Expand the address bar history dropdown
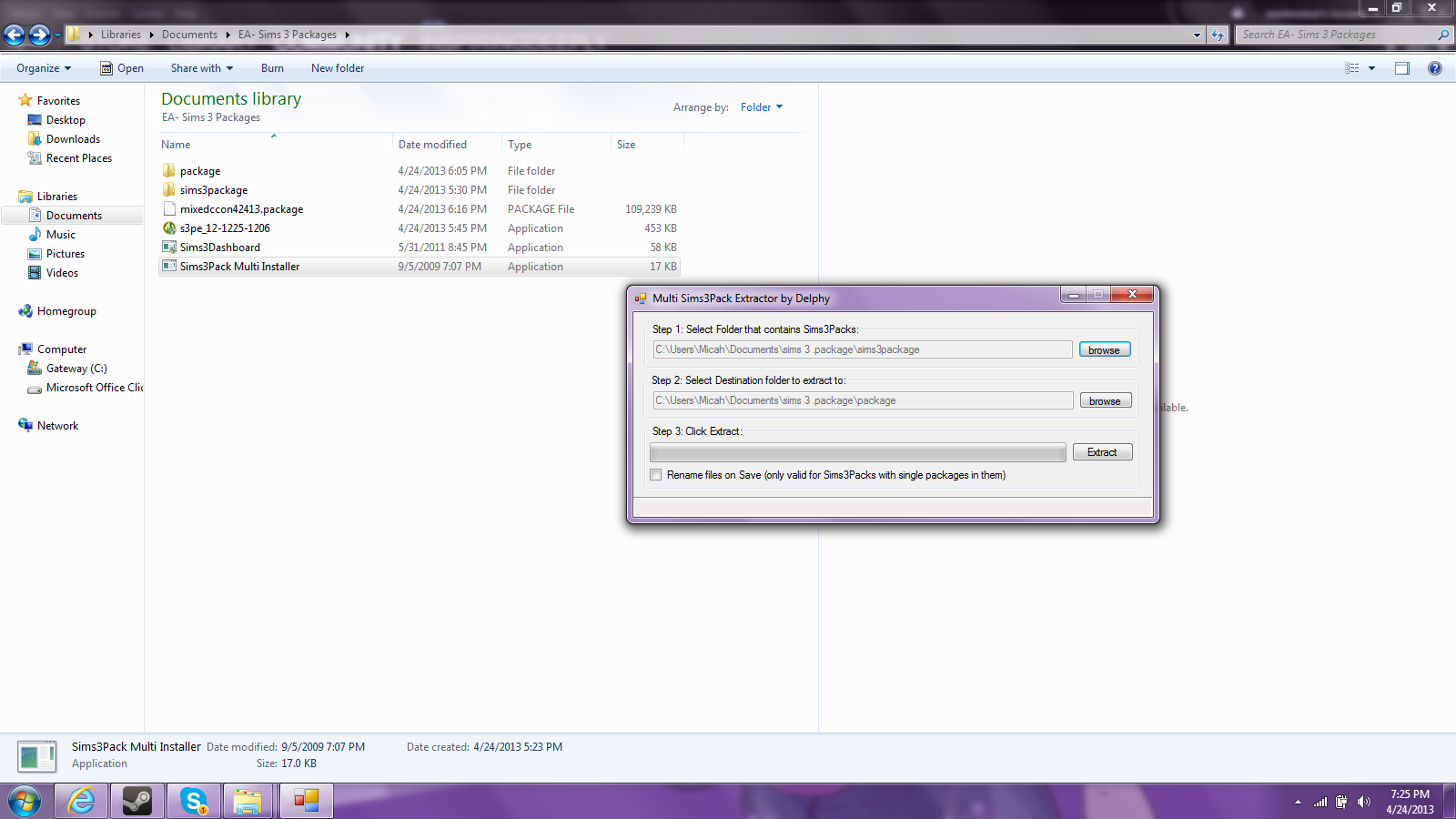The height and width of the screenshot is (819, 1456). coord(1197,35)
